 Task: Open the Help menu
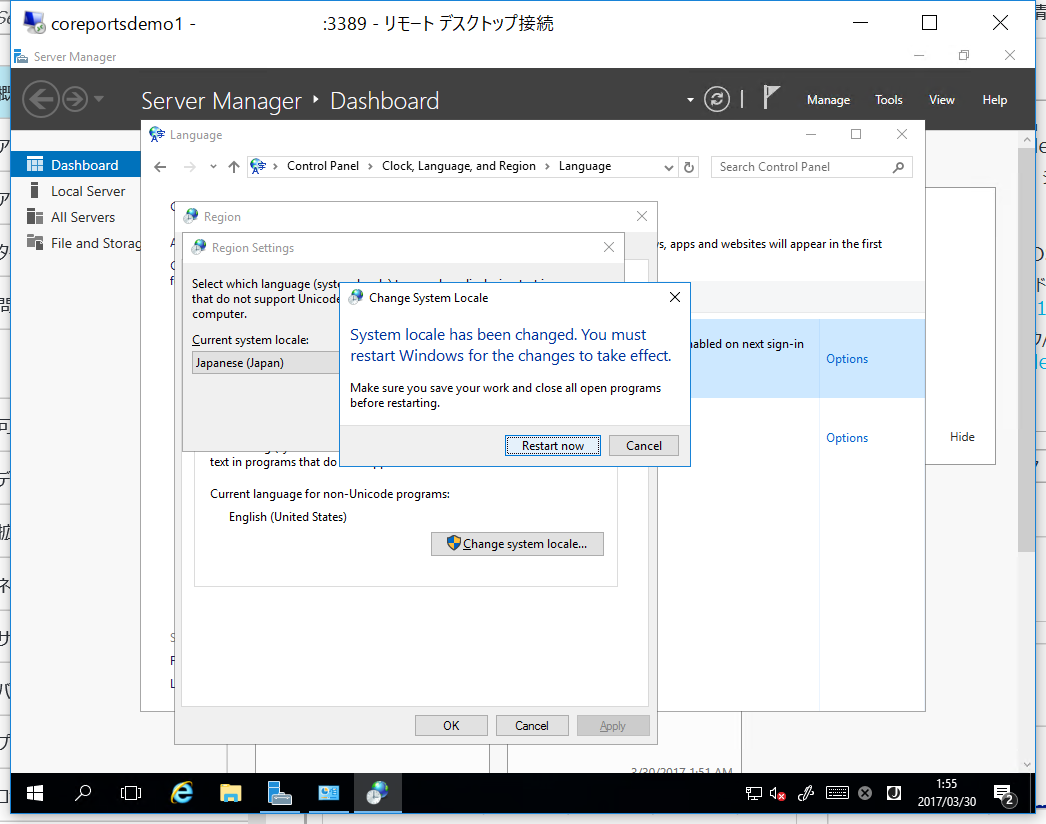click(x=995, y=100)
